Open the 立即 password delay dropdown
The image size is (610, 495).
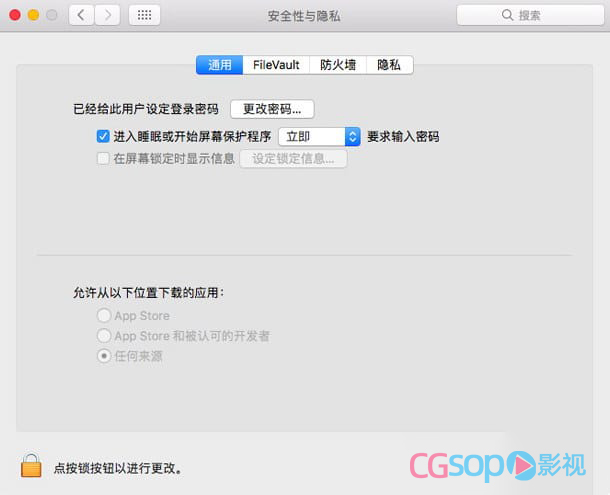point(319,137)
